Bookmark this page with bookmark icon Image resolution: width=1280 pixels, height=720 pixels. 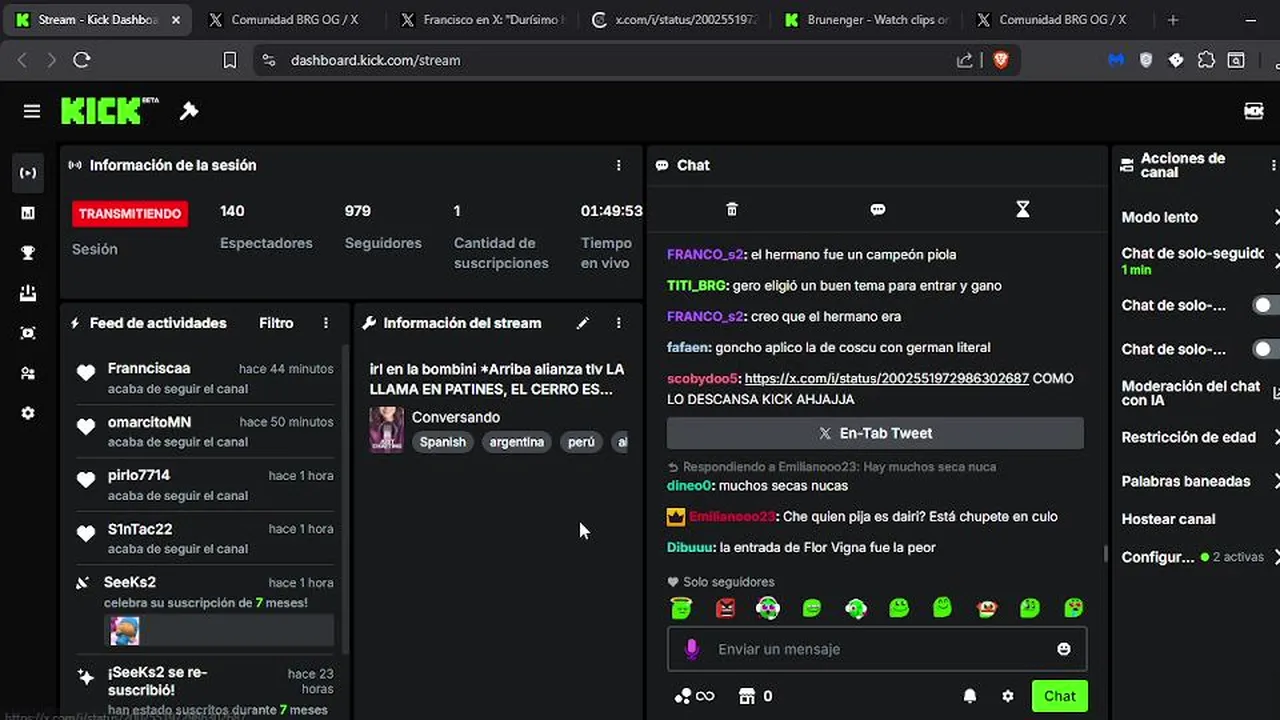click(x=229, y=60)
